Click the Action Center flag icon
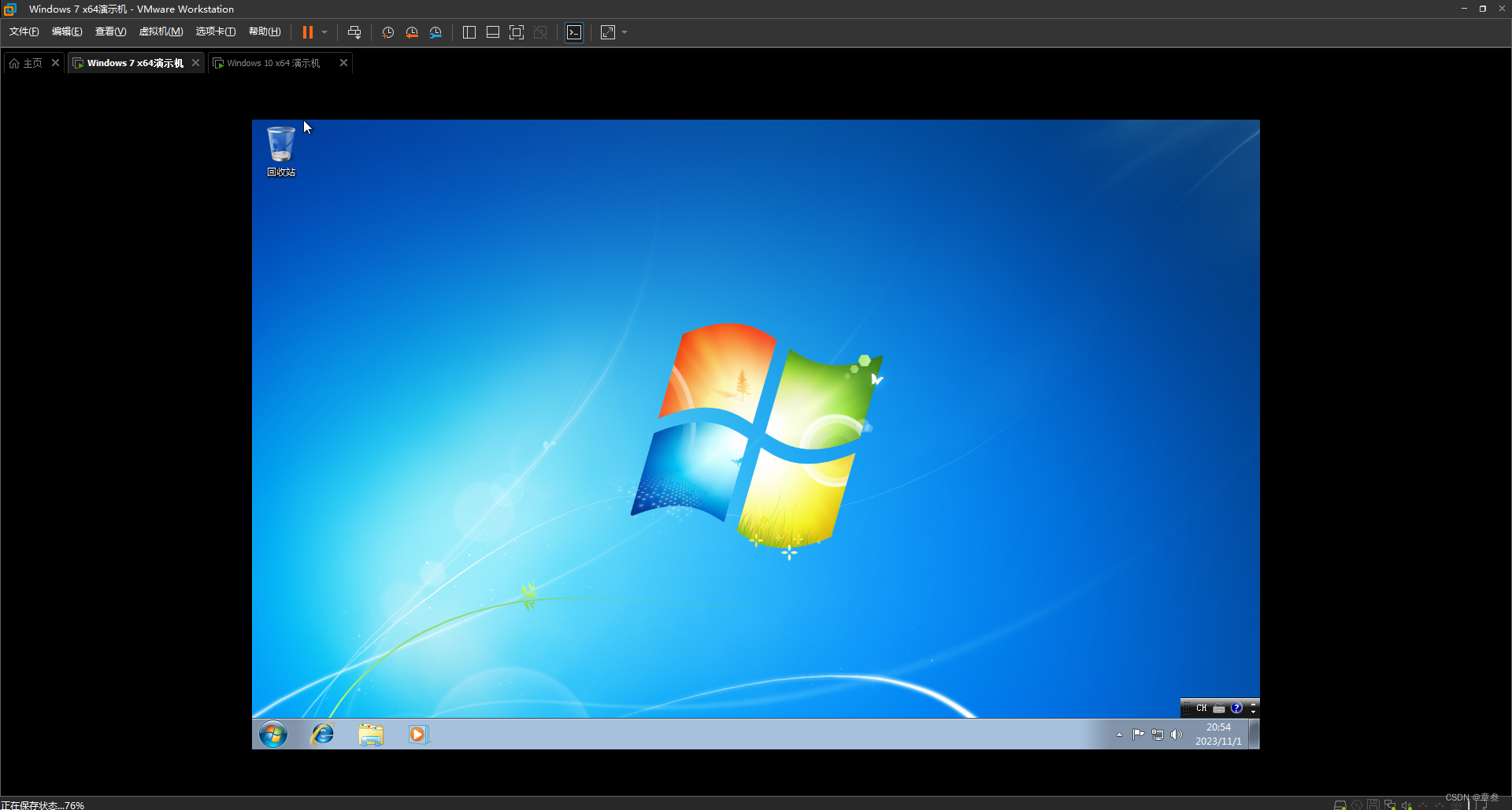This screenshot has height=810, width=1512. coord(1139,734)
